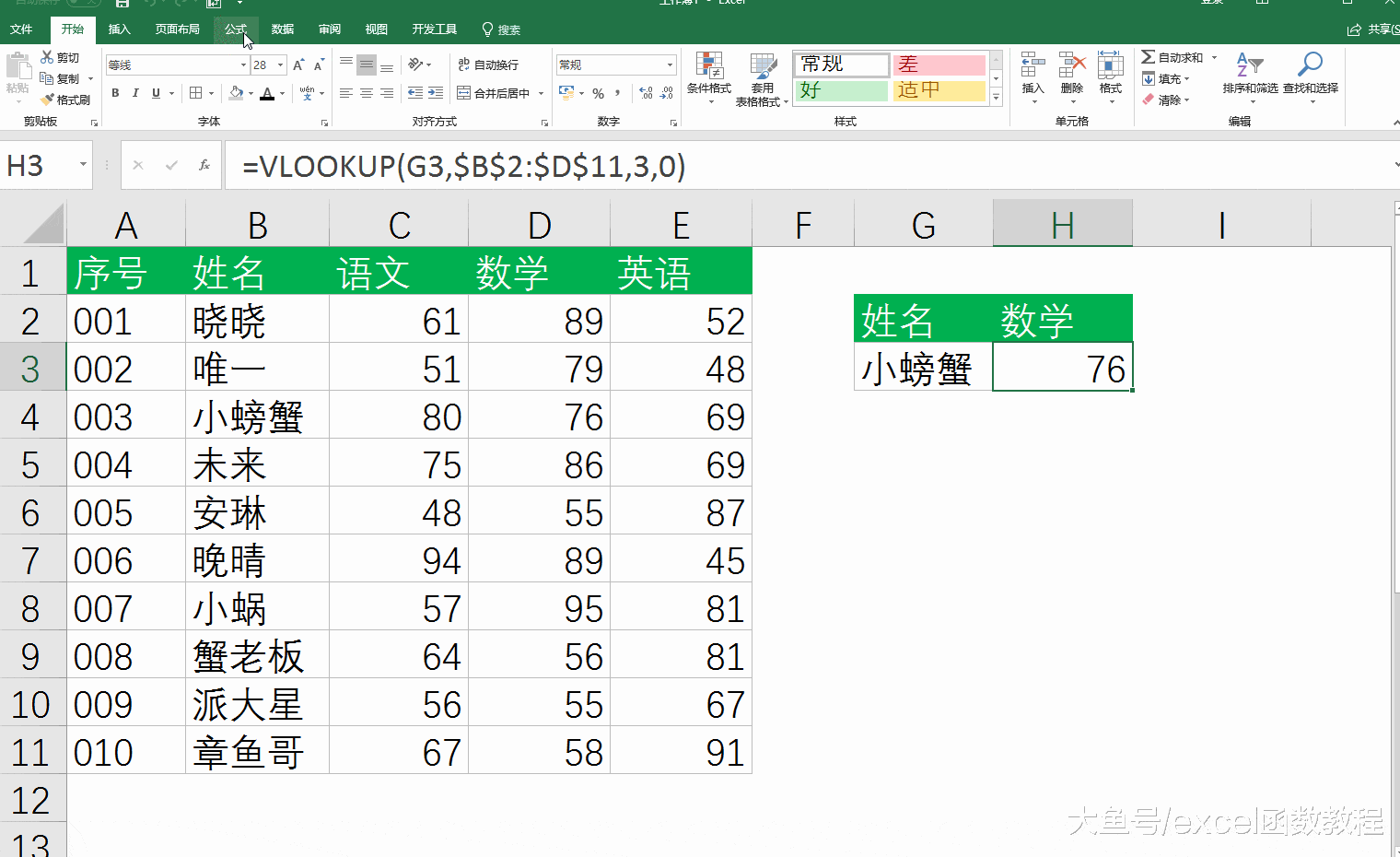Click Format as Table (套用表格格式)
The image size is (1400, 857).
(x=763, y=78)
